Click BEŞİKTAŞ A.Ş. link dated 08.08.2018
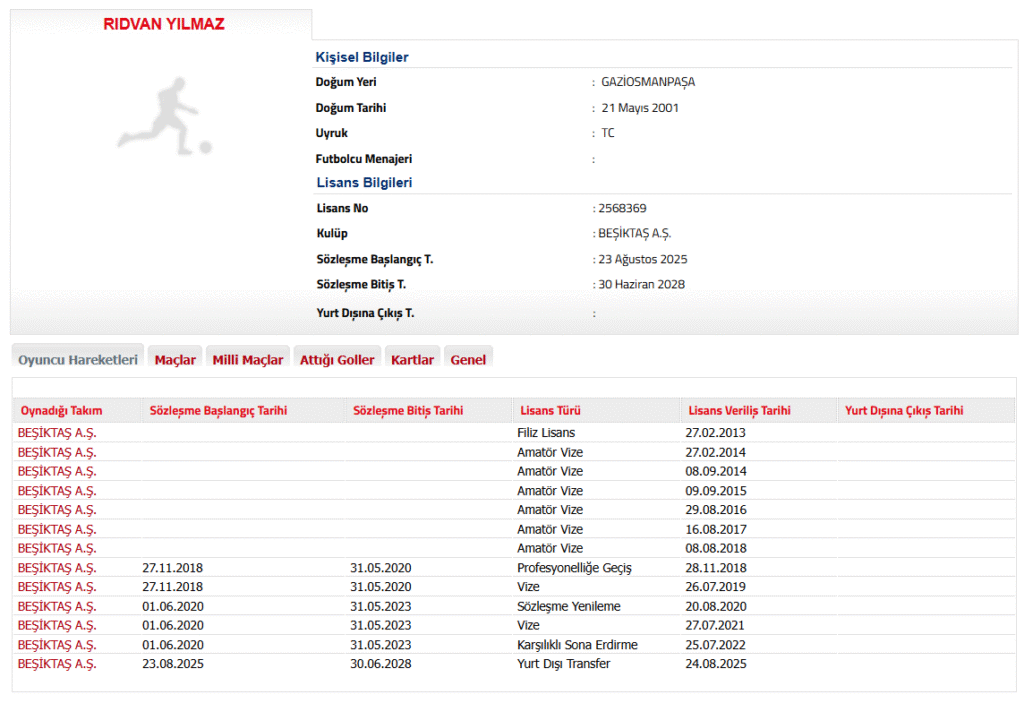 click(57, 549)
